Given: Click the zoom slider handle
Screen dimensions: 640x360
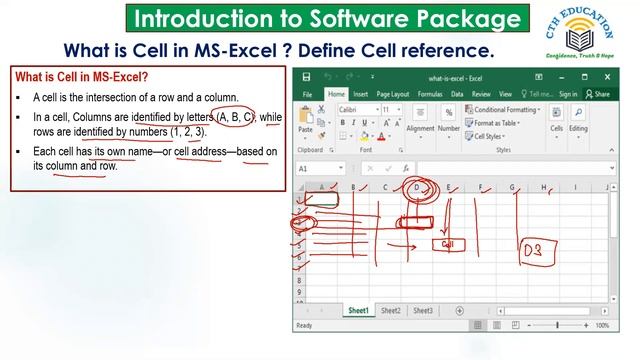Looking at the screenshot, I should pos(558,325).
